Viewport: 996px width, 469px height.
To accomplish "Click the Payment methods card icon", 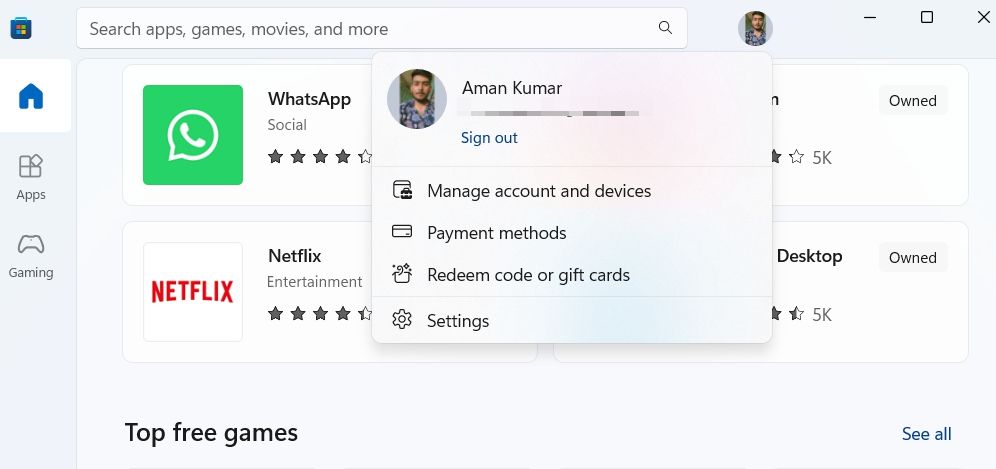I will pos(402,232).
